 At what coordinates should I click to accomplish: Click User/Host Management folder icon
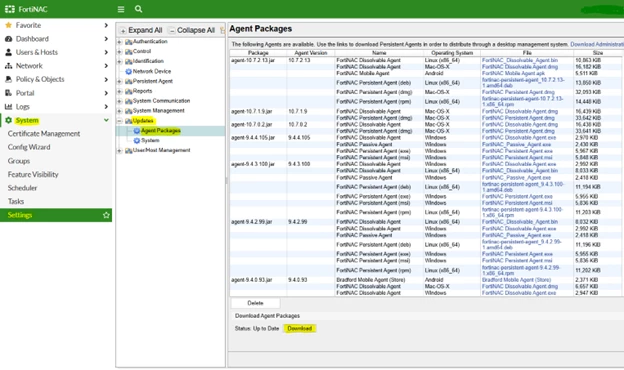coord(129,150)
